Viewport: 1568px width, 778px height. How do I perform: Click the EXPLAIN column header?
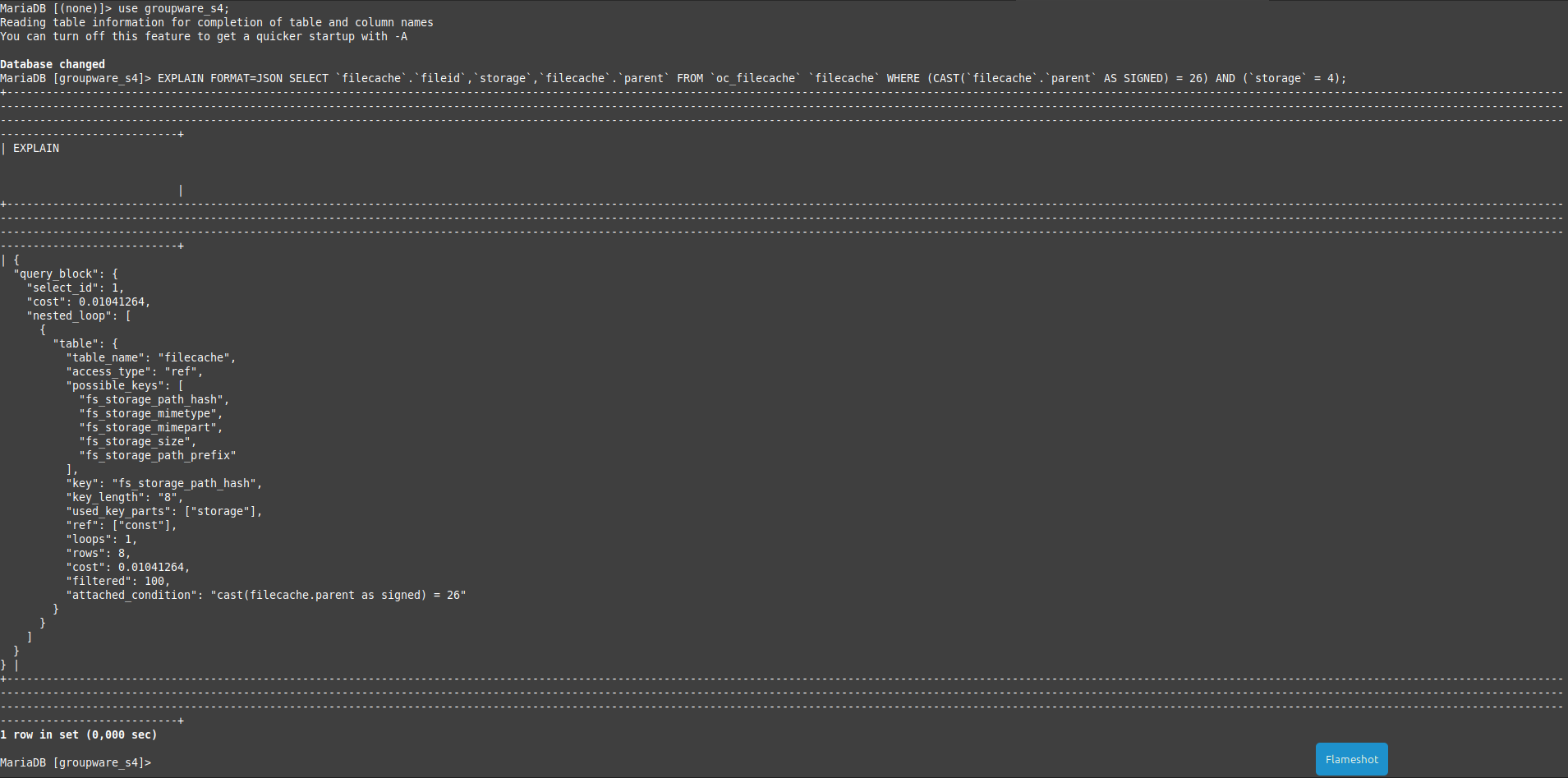pos(36,148)
